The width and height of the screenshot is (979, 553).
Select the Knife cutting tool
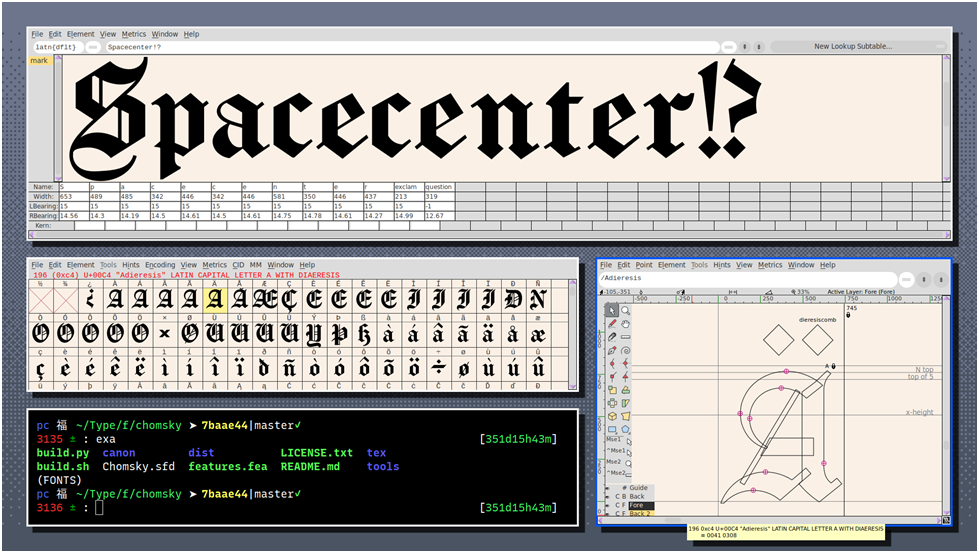tap(612, 337)
